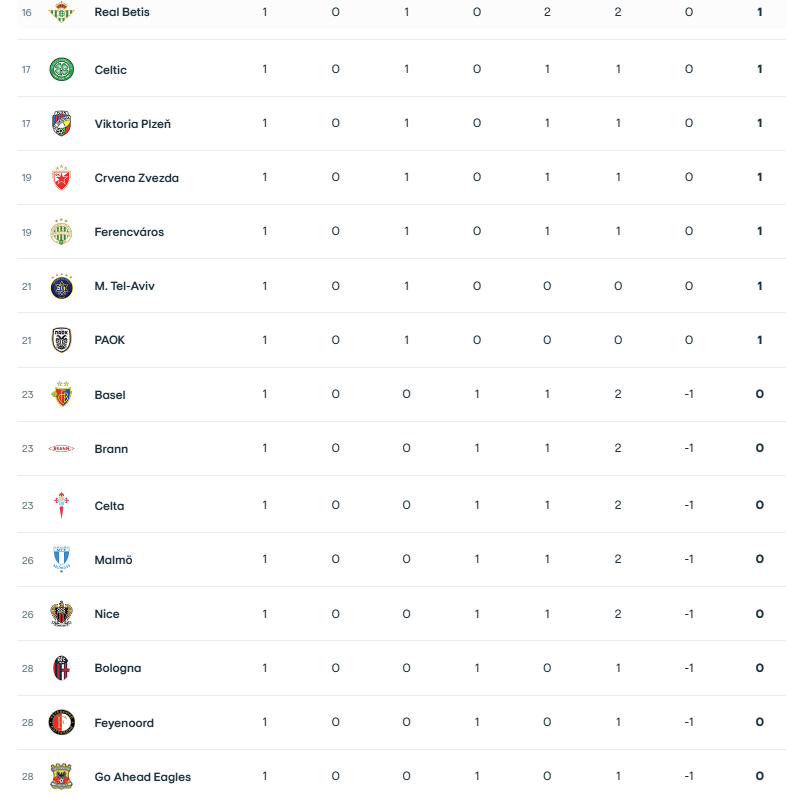Open the Feyenoord team link
The height and width of the screenshot is (799, 786).
[124, 723]
